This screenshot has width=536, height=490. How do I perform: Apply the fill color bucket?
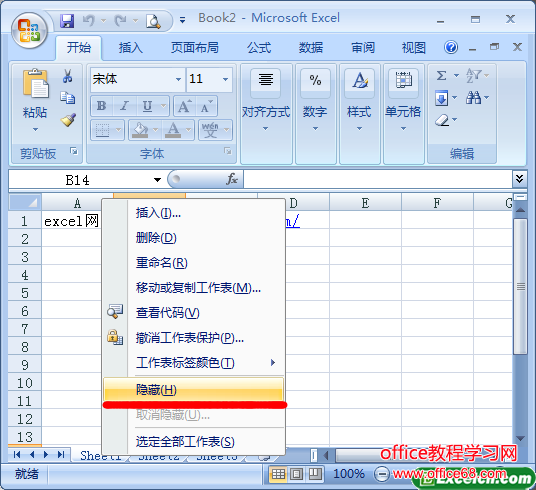[140, 130]
